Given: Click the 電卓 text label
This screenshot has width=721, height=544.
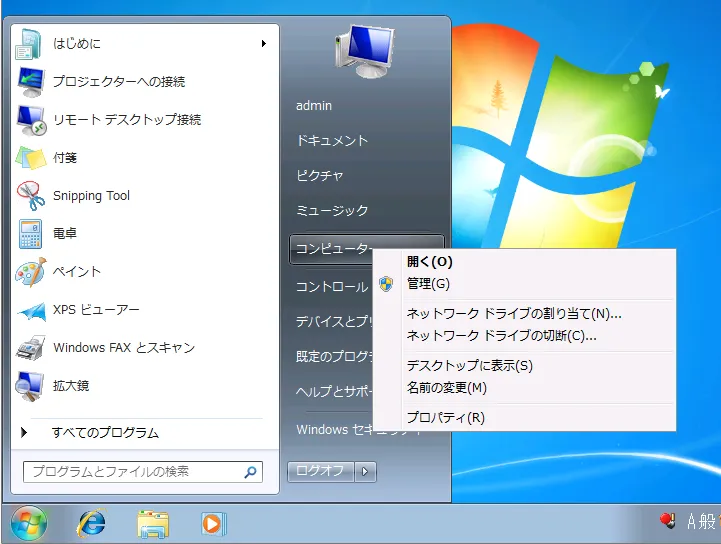Looking at the screenshot, I should coord(65,234).
